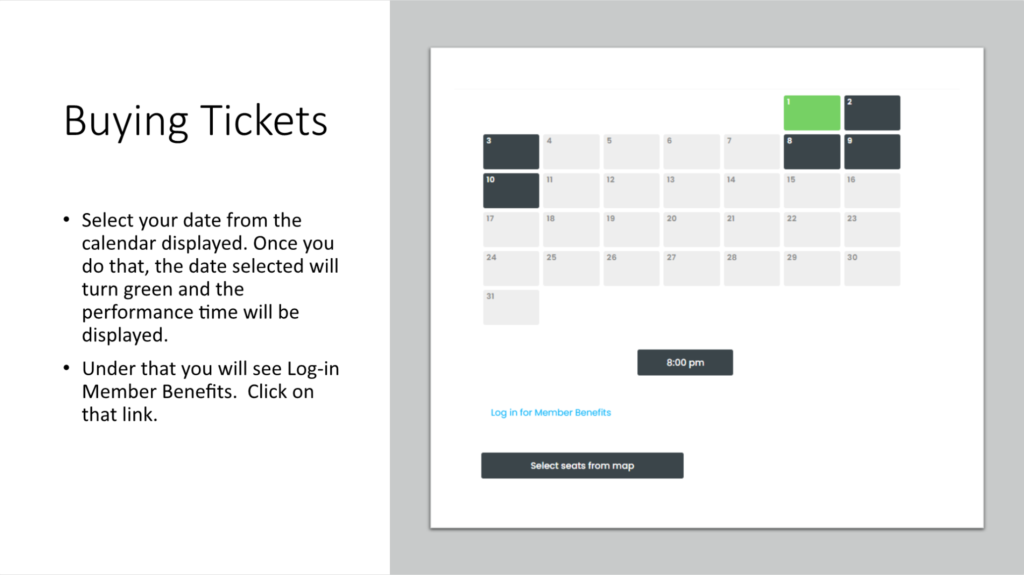
Task: Click date 12 in the calendar
Action: tap(631, 191)
